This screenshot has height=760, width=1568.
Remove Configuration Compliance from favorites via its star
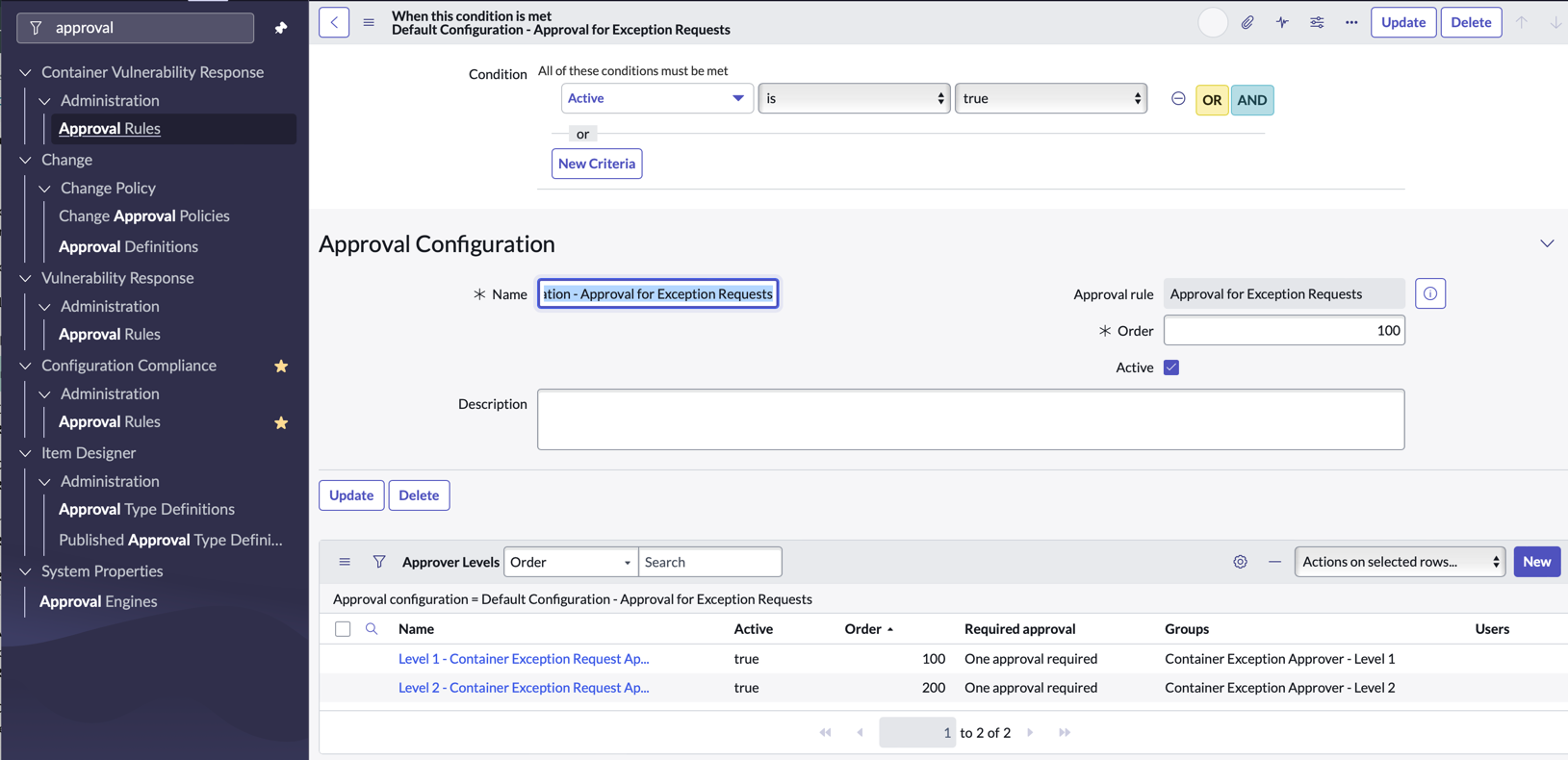[x=281, y=366]
